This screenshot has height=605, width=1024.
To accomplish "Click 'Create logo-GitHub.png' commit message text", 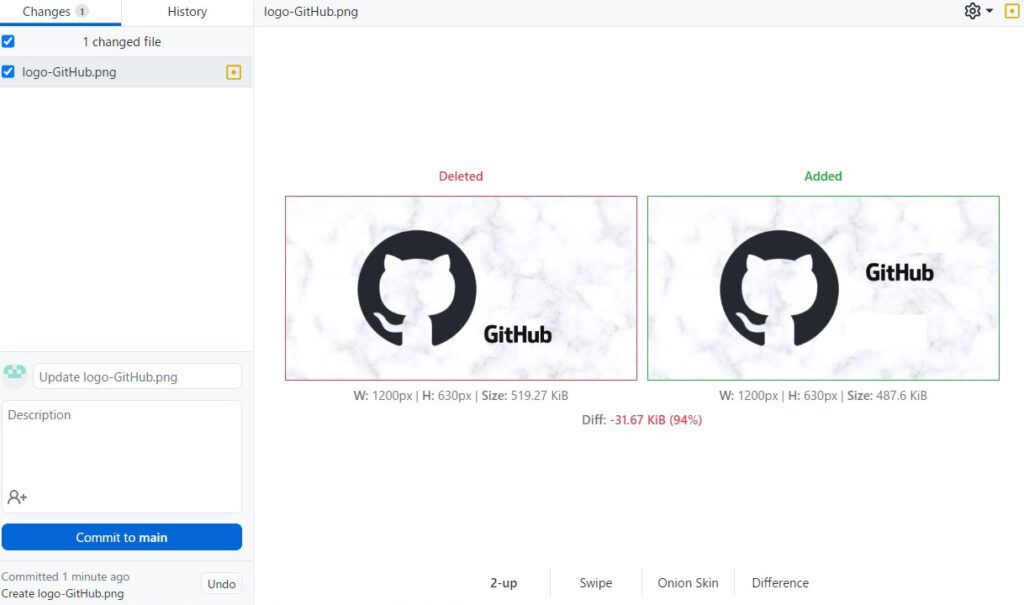I will coord(63,593).
